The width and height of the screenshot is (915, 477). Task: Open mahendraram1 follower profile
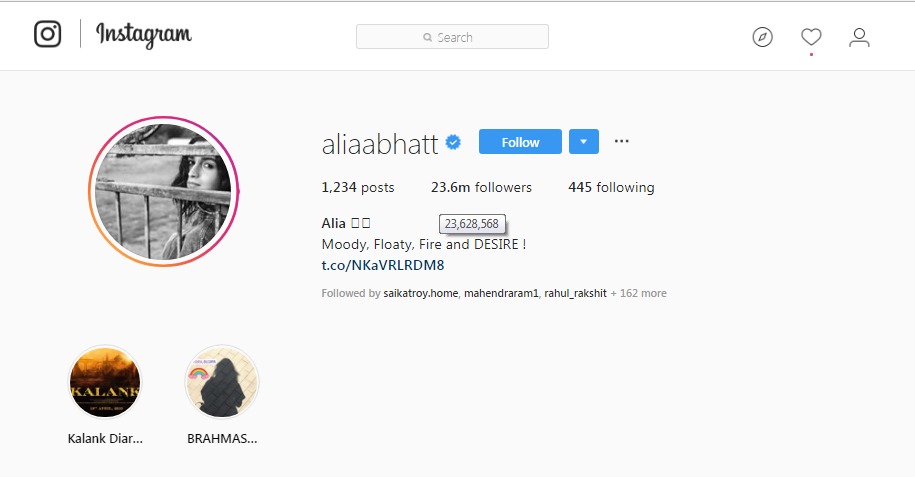point(501,293)
